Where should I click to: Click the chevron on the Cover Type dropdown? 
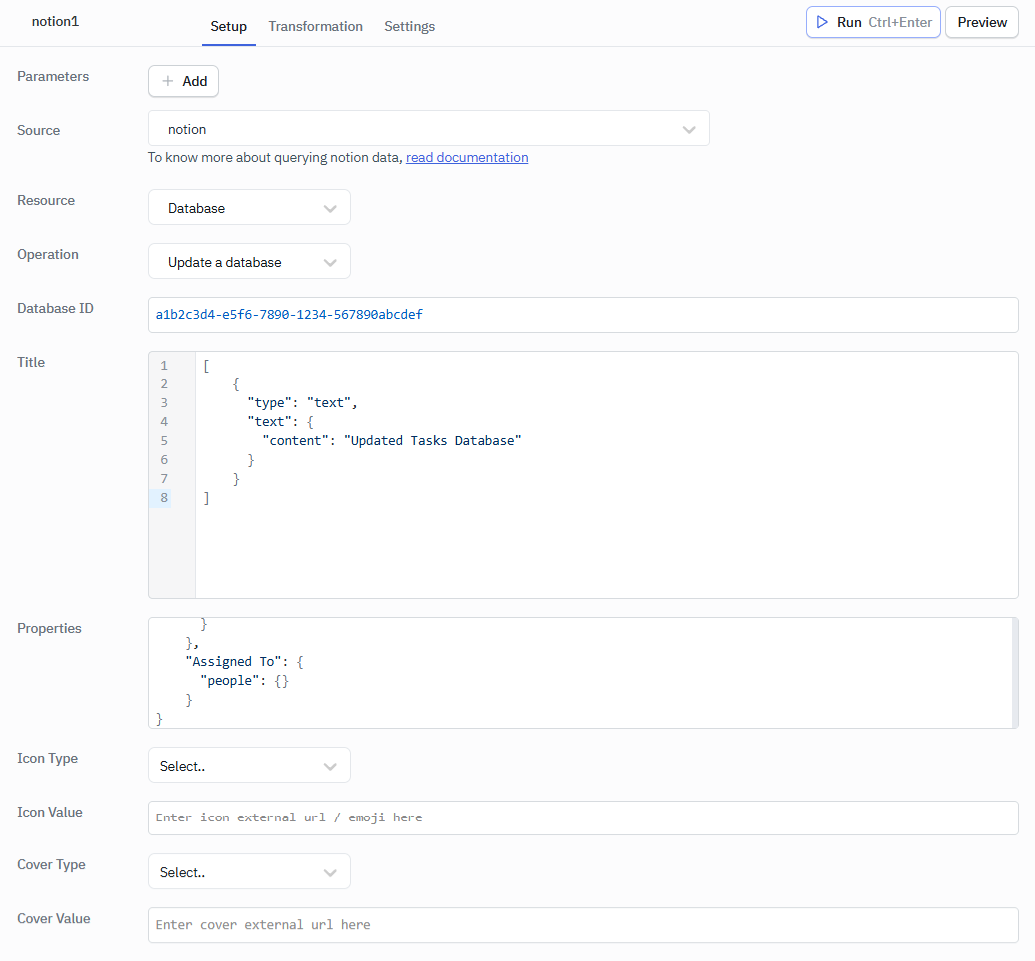coord(330,871)
